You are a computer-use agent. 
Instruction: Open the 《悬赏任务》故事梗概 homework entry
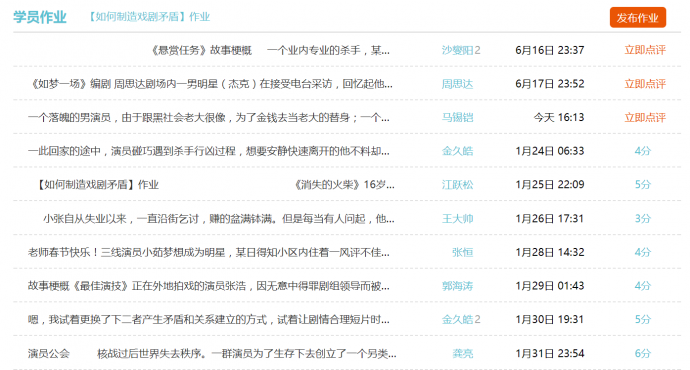tap(269, 51)
